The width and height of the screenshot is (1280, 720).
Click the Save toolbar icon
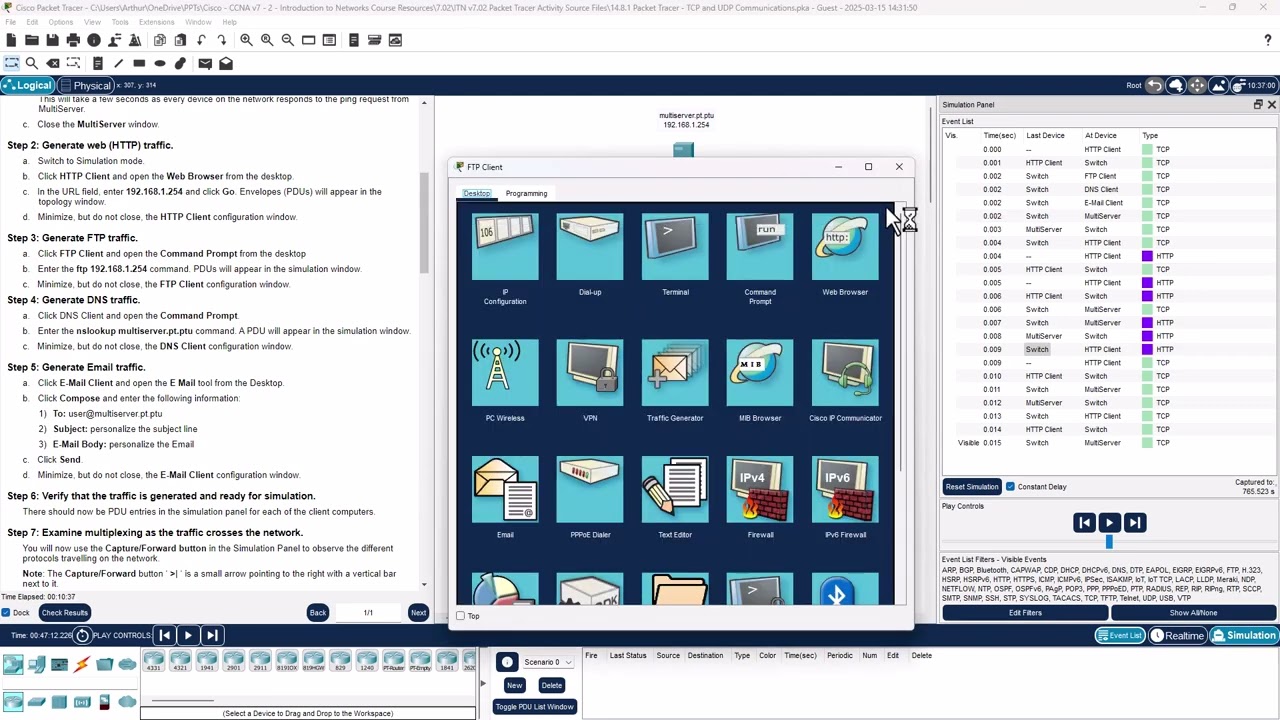[x=52, y=40]
